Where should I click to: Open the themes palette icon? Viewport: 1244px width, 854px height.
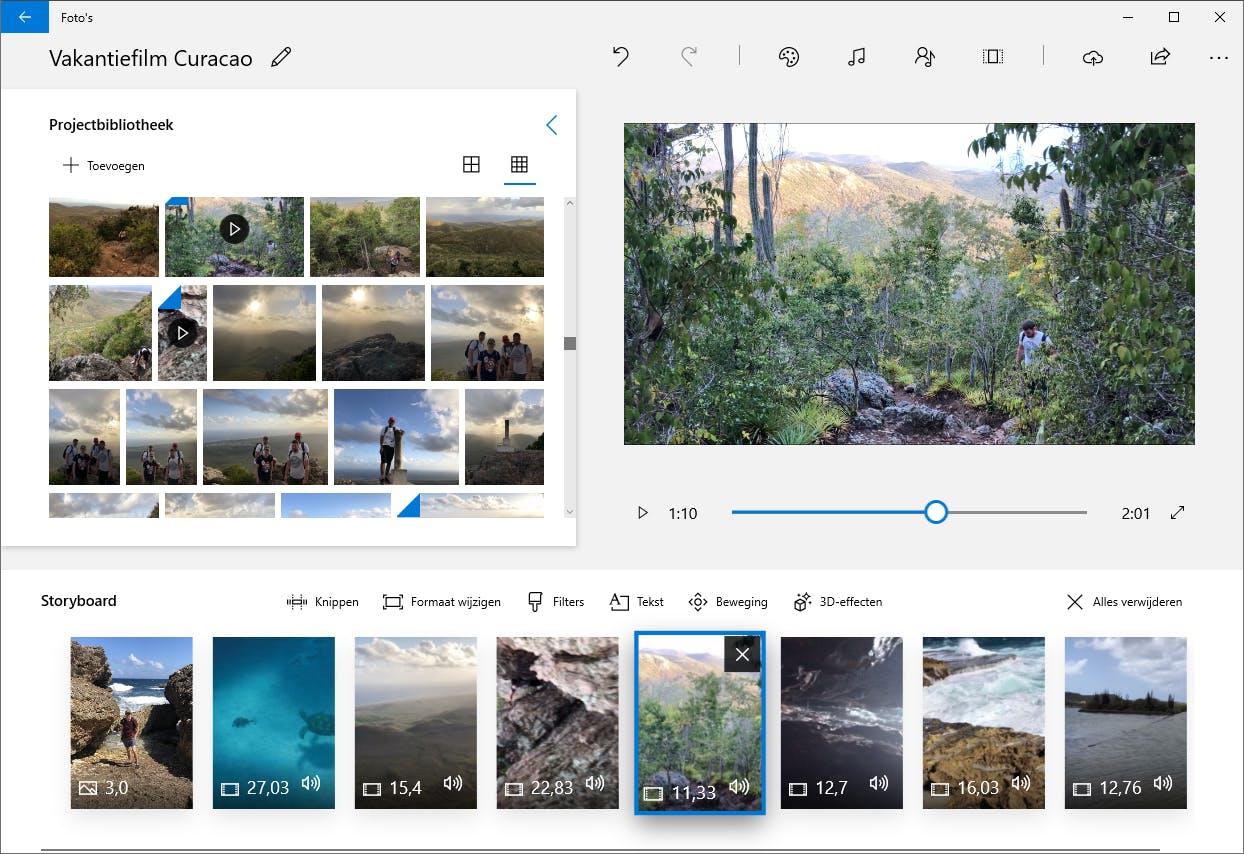(x=789, y=57)
